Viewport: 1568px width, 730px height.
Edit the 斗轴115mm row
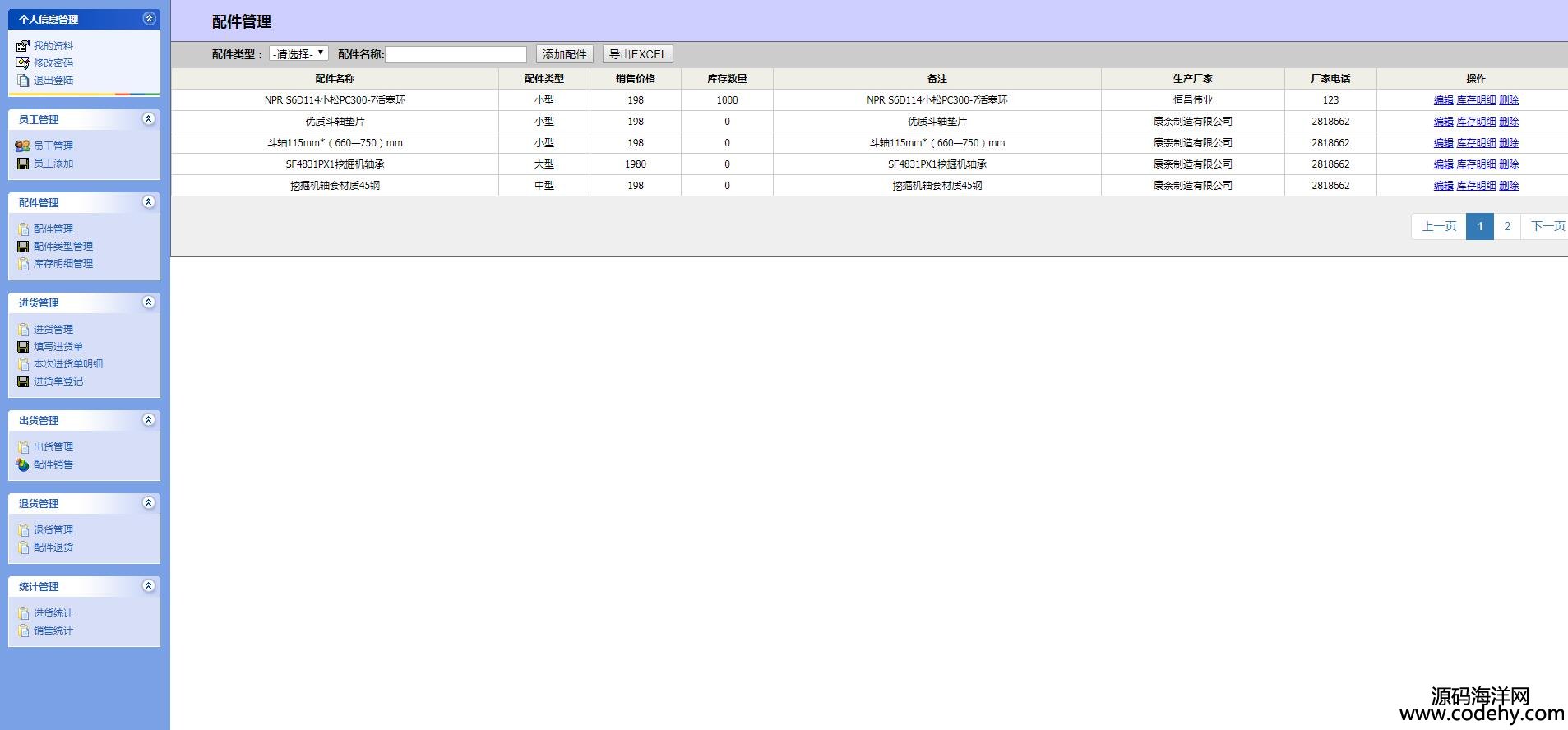[x=1444, y=143]
